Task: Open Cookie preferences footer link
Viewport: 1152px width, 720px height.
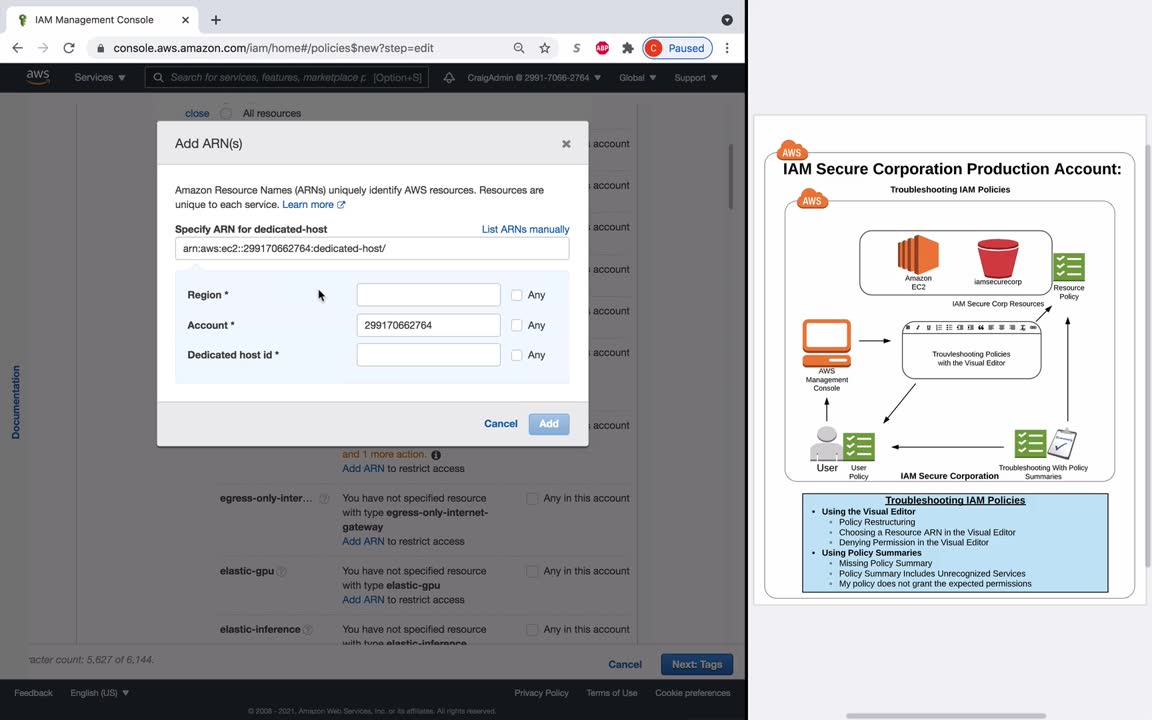Action: tap(693, 693)
